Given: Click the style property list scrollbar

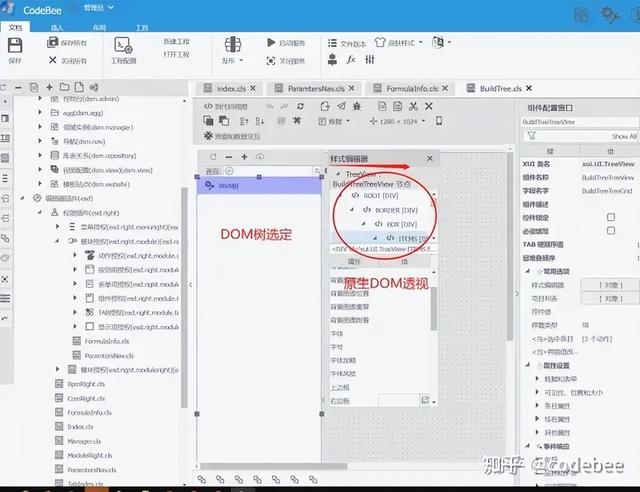Looking at the screenshot, I should (x=433, y=308).
